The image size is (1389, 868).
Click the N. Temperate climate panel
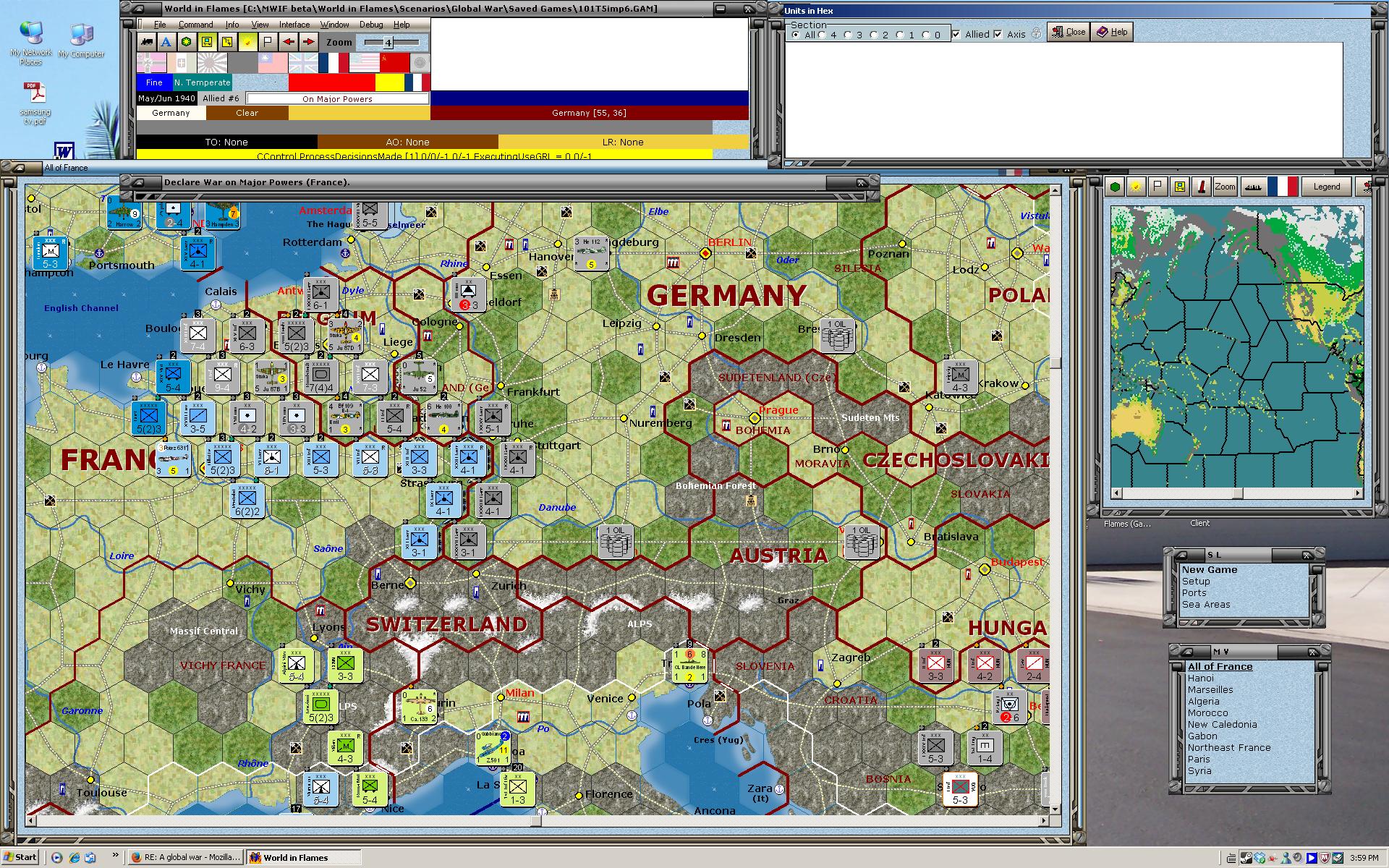click(x=203, y=82)
